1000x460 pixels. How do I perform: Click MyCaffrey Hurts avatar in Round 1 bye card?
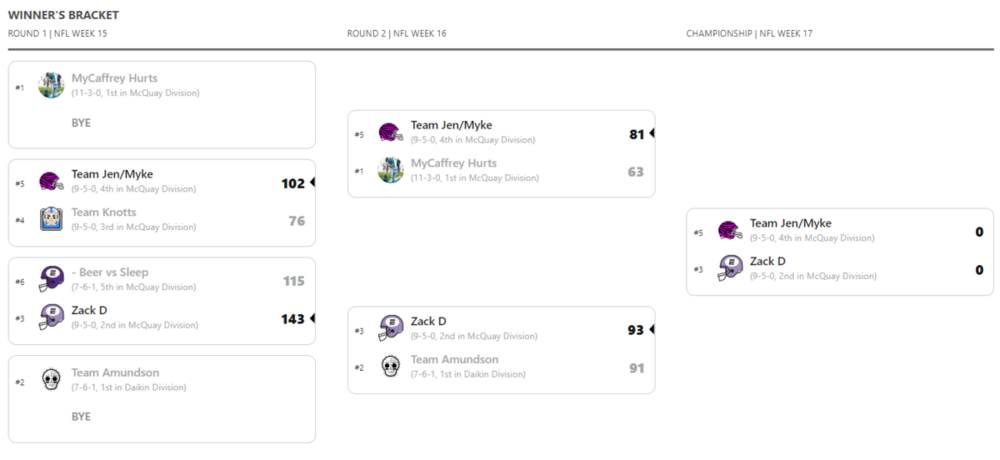(x=51, y=85)
